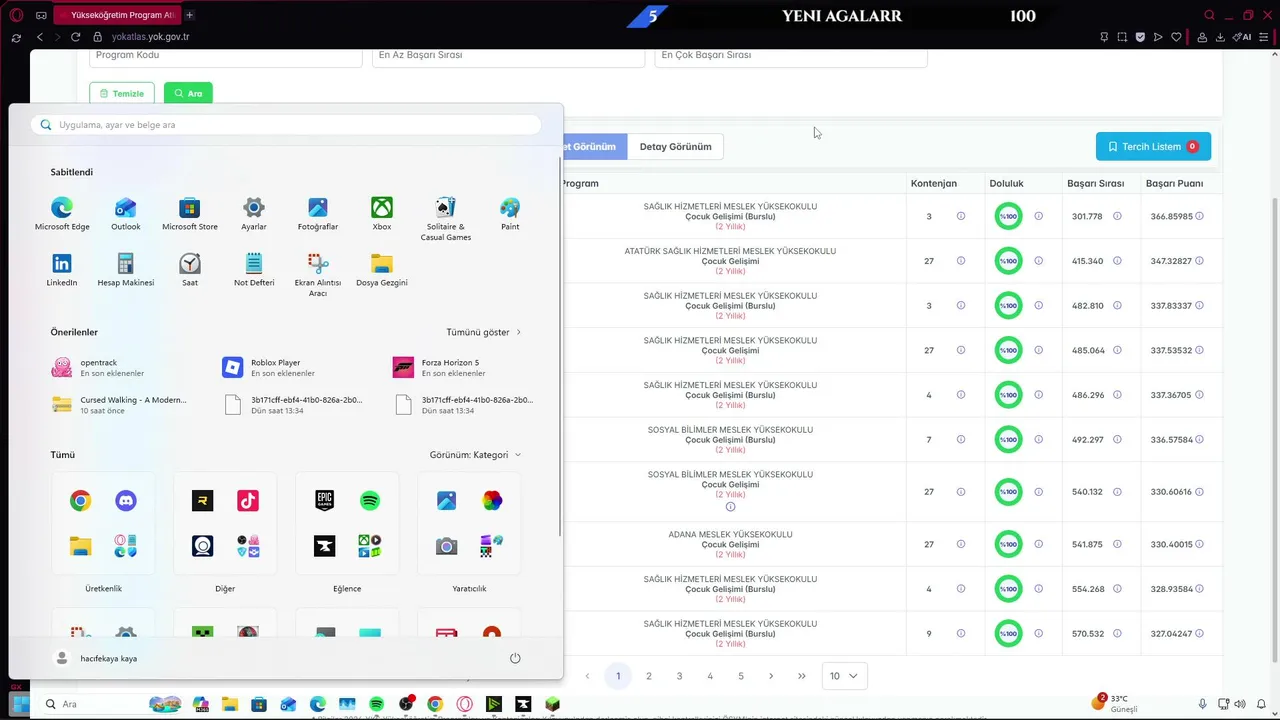Open Dosya Gezgini file explorer

(x=382, y=270)
